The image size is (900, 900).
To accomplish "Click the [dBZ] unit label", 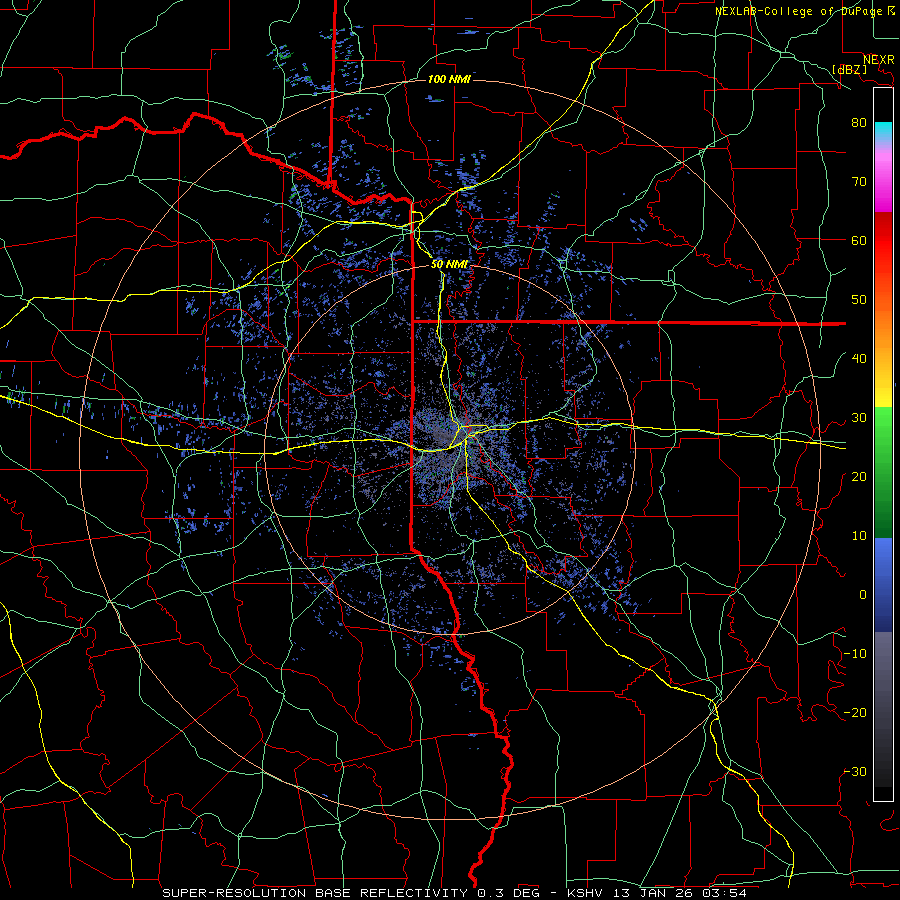I will coord(849,69).
